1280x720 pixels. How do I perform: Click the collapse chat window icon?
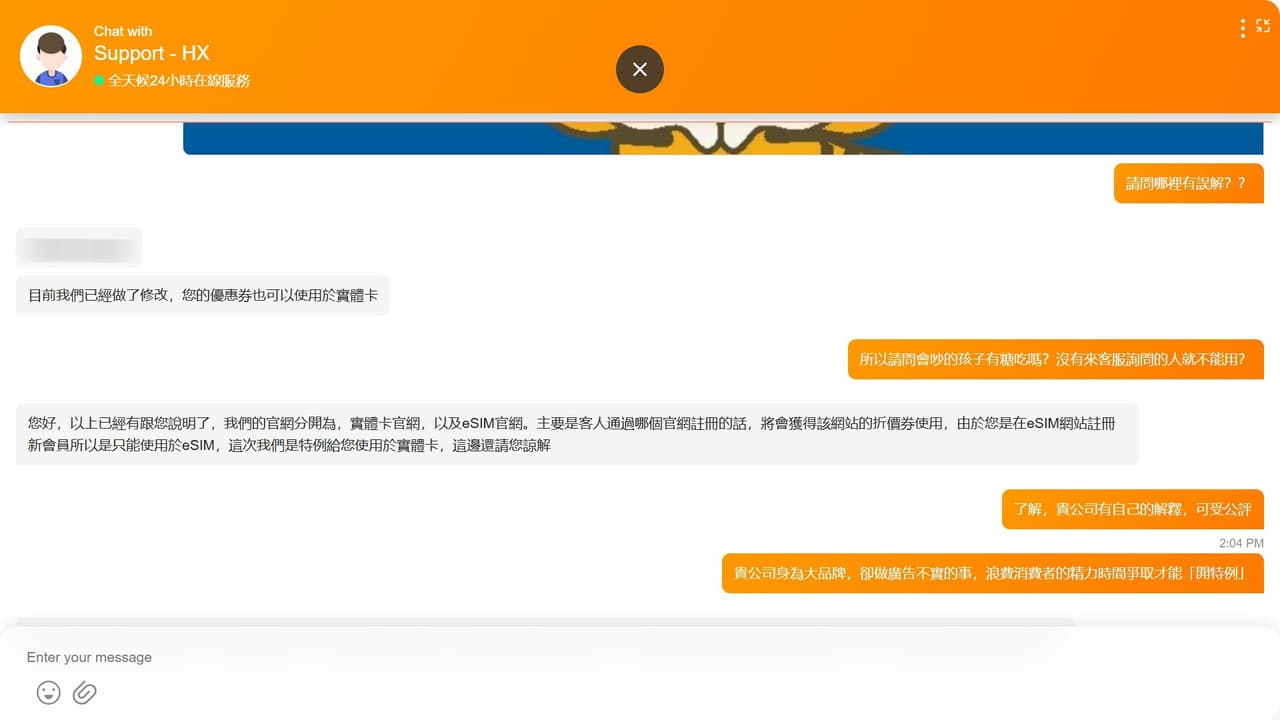click(x=1263, y=26)
